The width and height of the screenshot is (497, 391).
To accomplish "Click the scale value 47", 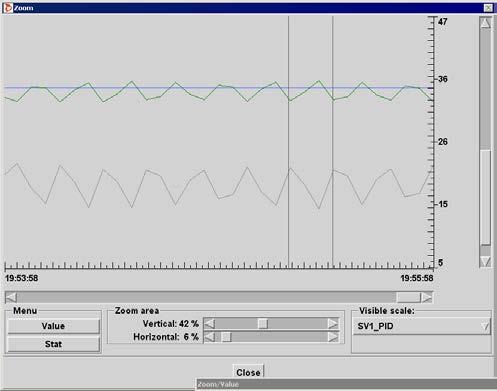I will (x=443, y=22).
